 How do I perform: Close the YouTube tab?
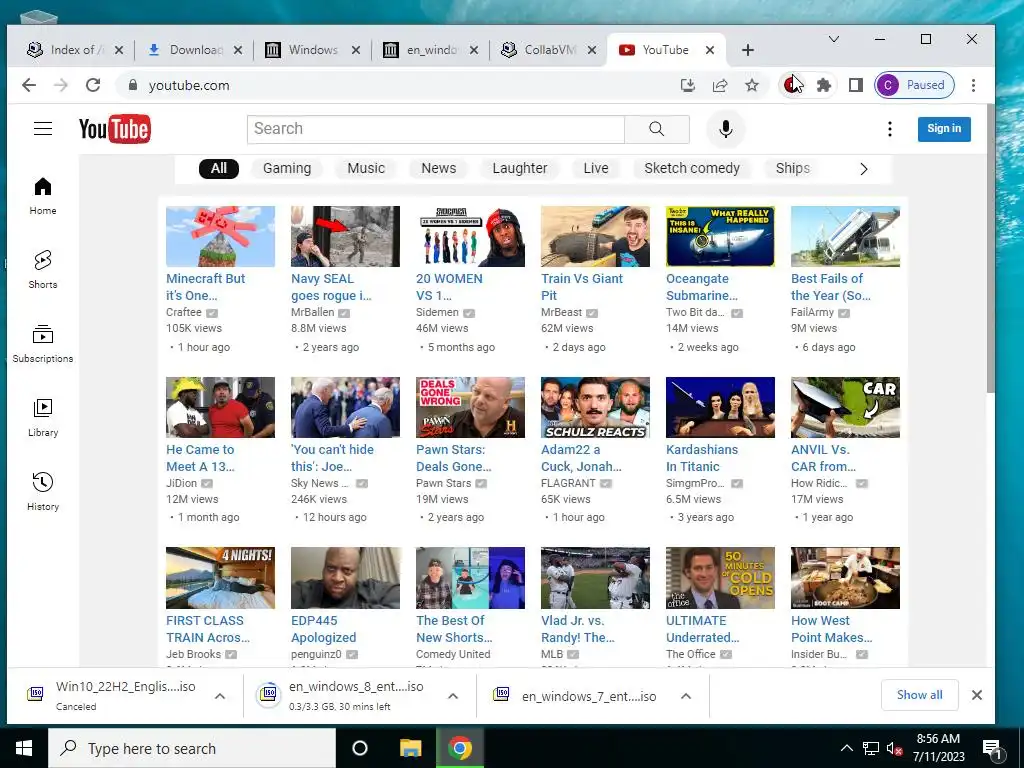pyautogui.click(x=710, y=50)
